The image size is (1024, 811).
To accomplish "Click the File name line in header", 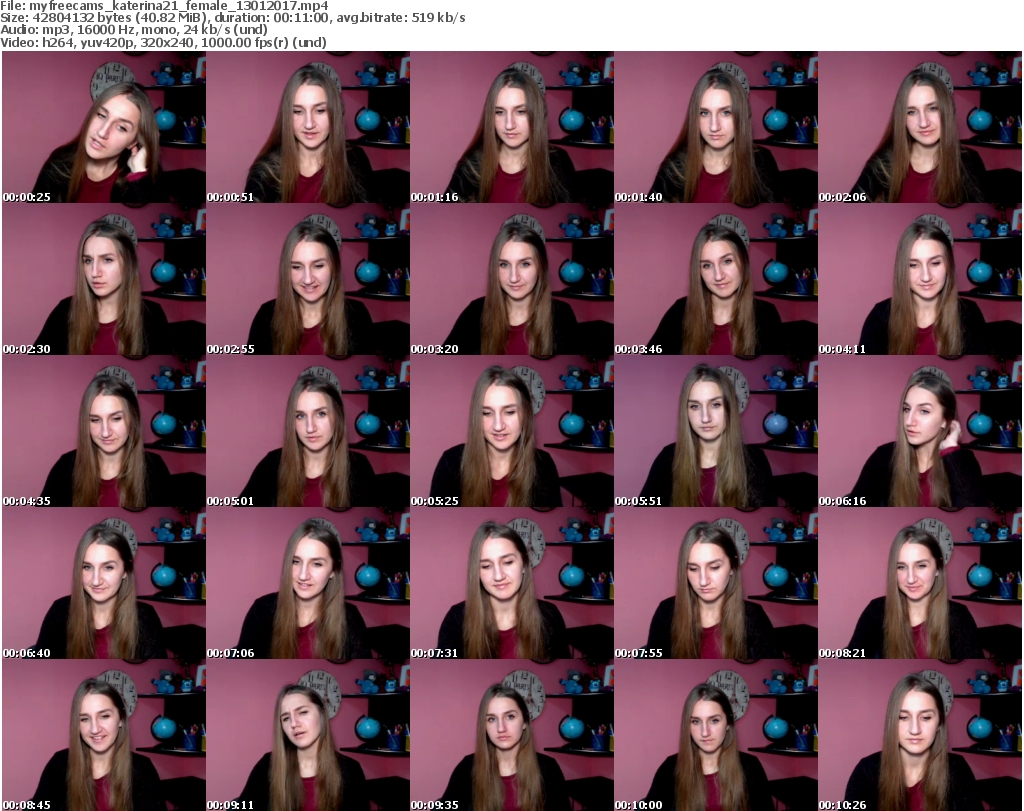I will click(x=164, y=6).
